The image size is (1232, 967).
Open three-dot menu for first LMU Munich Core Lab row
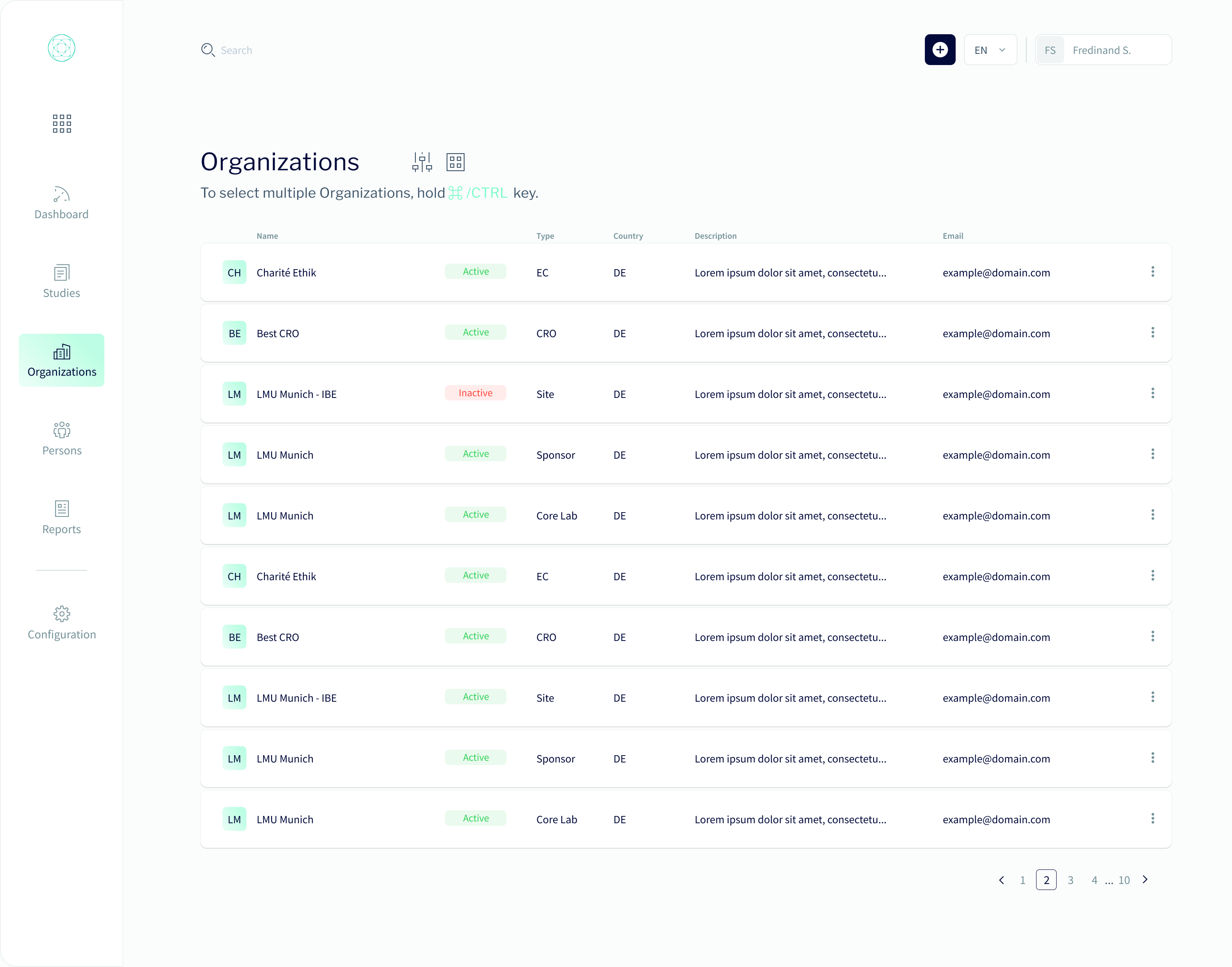[x=1152, y=515]
